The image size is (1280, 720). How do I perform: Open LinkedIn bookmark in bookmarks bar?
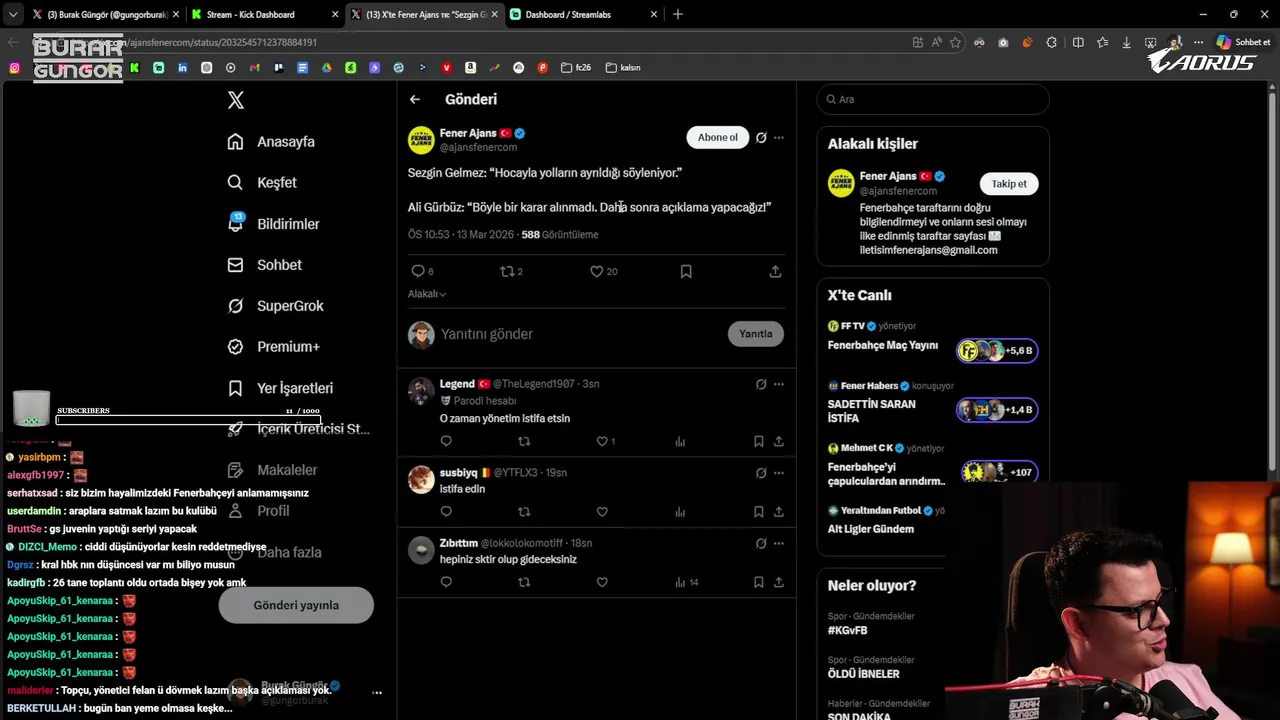(183, 68)
